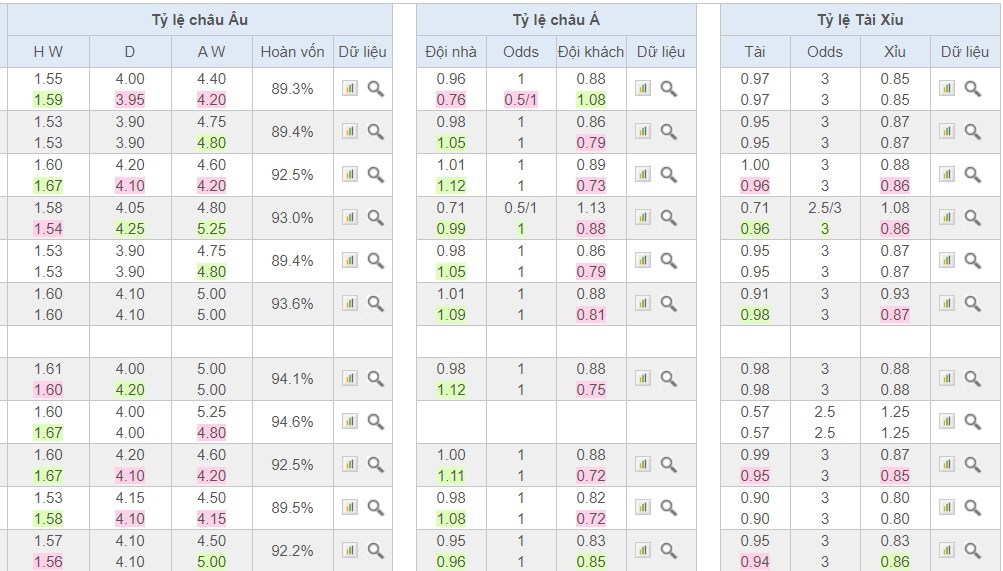Click the Xỉu column header

tap(895, 52)
